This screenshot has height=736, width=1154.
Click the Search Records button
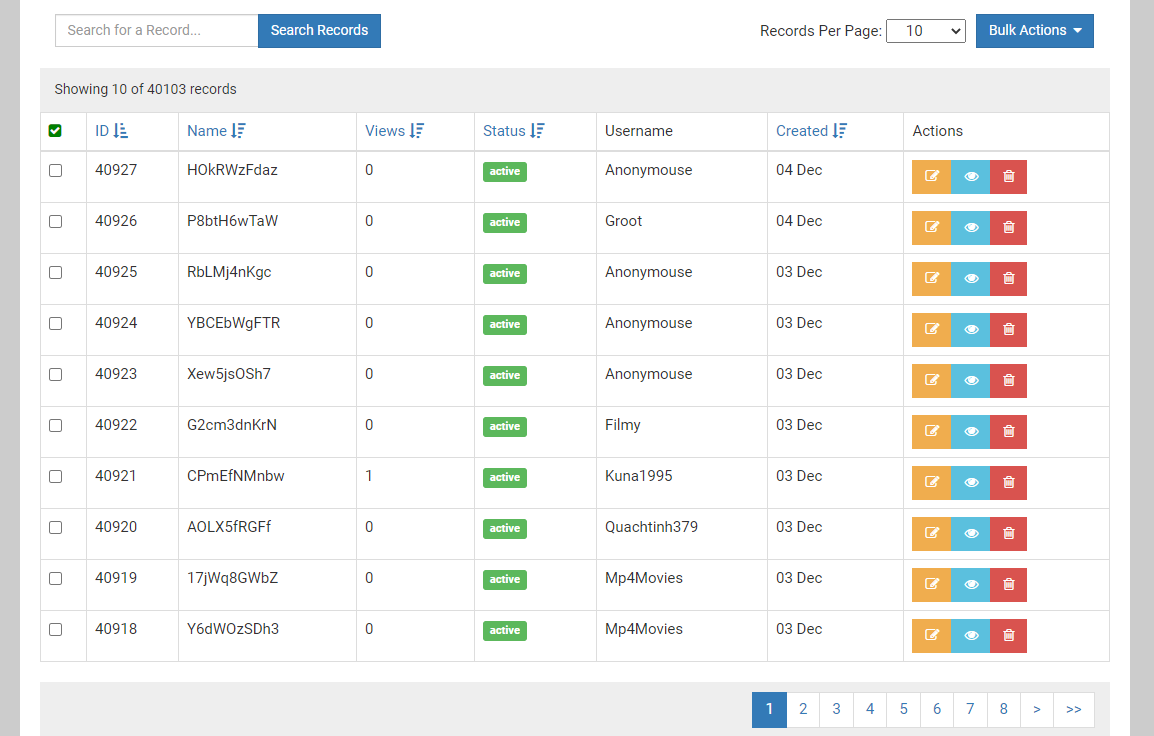pos(319,30)
